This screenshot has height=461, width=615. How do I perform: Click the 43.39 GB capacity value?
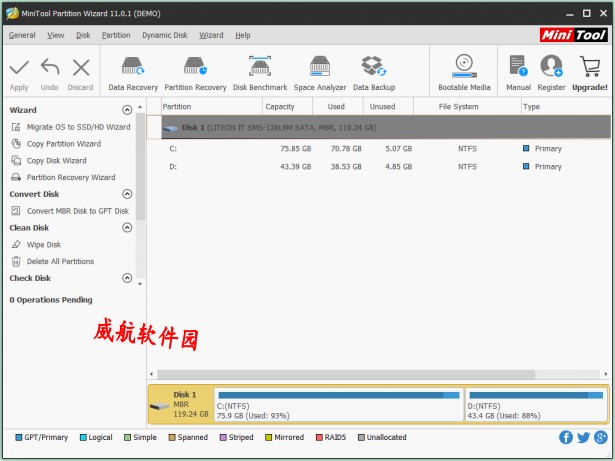pyautogui.click(x=295, y=167)
